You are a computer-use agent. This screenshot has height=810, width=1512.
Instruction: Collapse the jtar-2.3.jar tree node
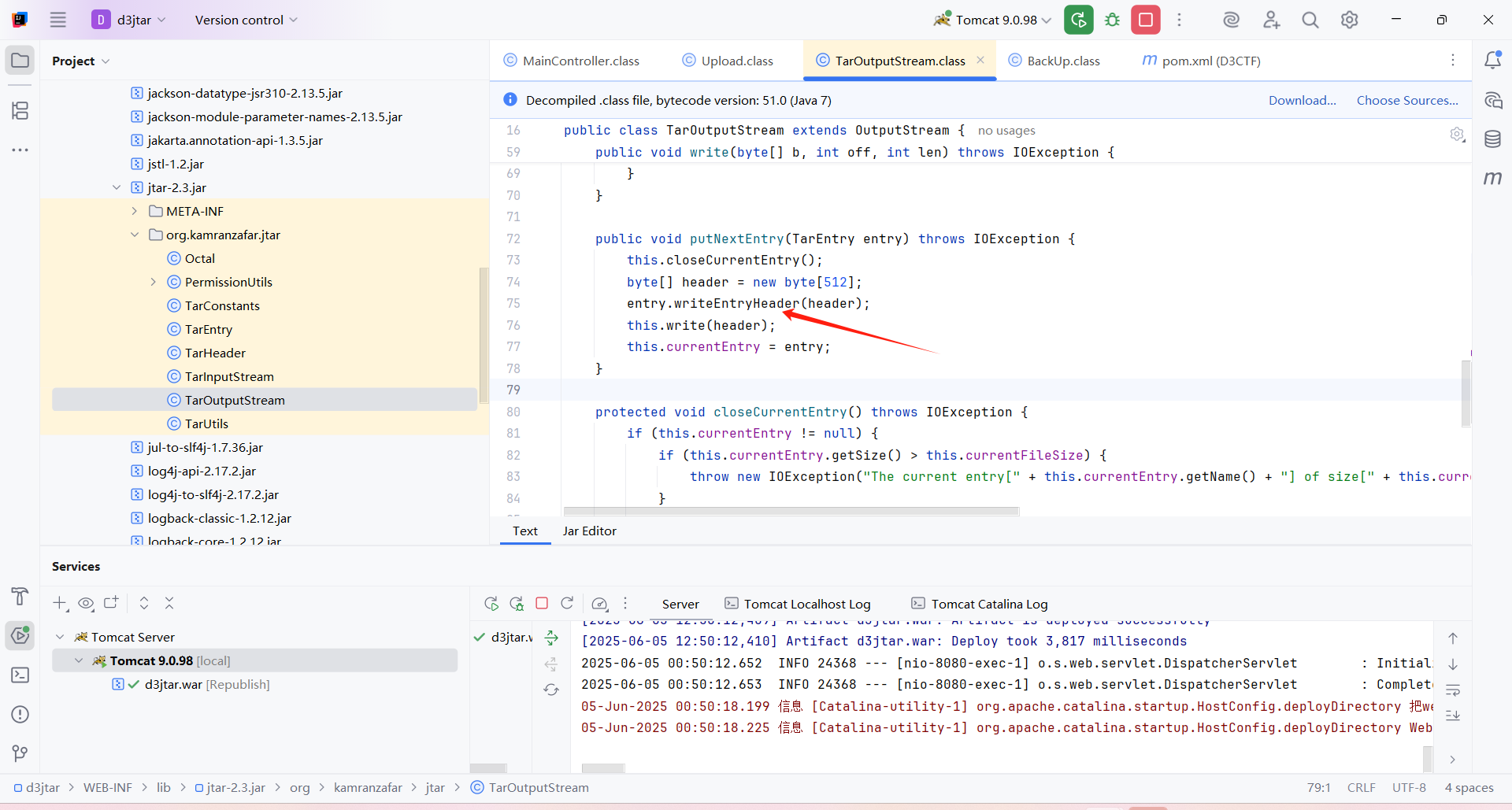coord(117,187)
